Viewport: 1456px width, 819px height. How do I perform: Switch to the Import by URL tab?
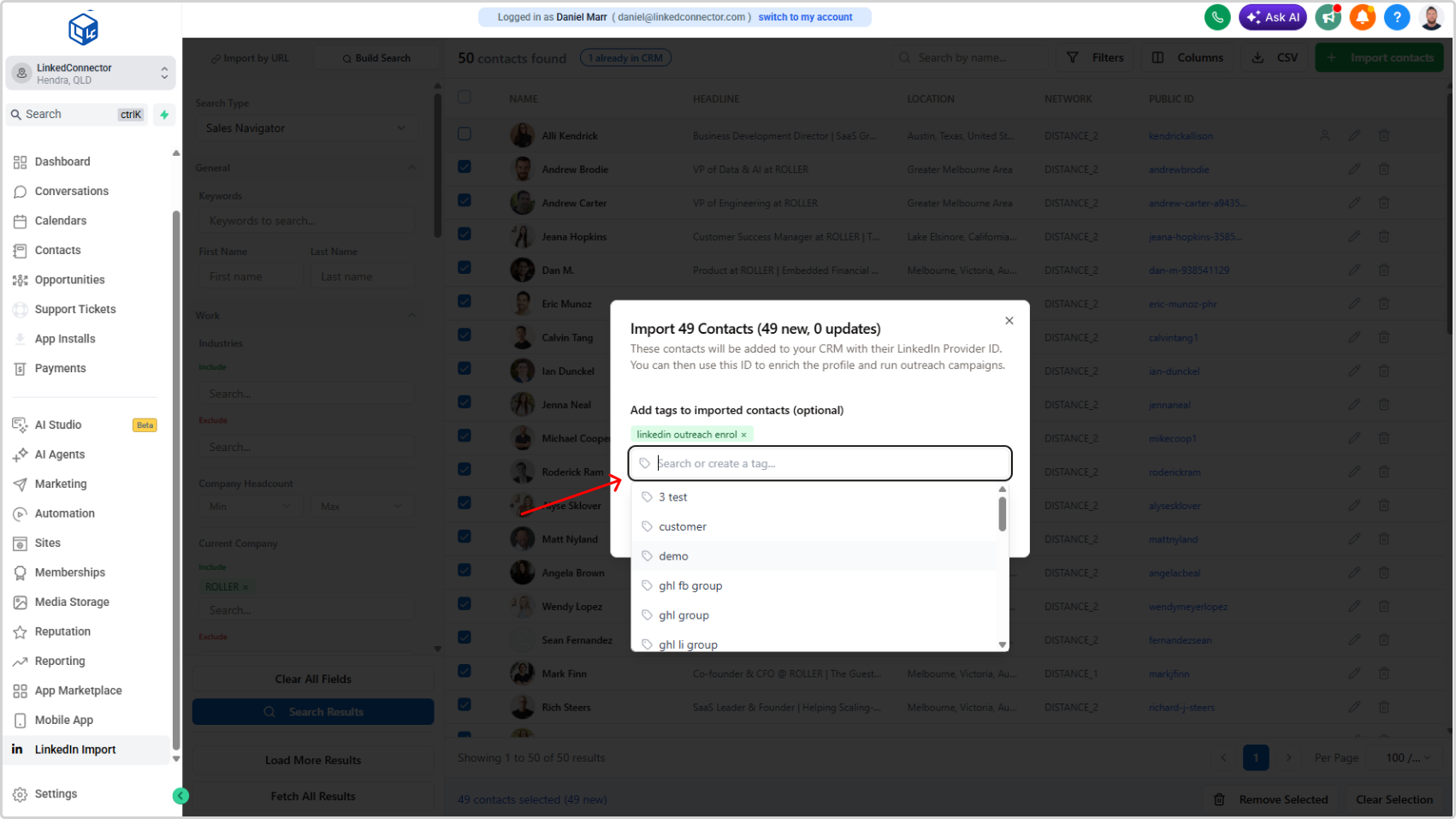point(250,58)
